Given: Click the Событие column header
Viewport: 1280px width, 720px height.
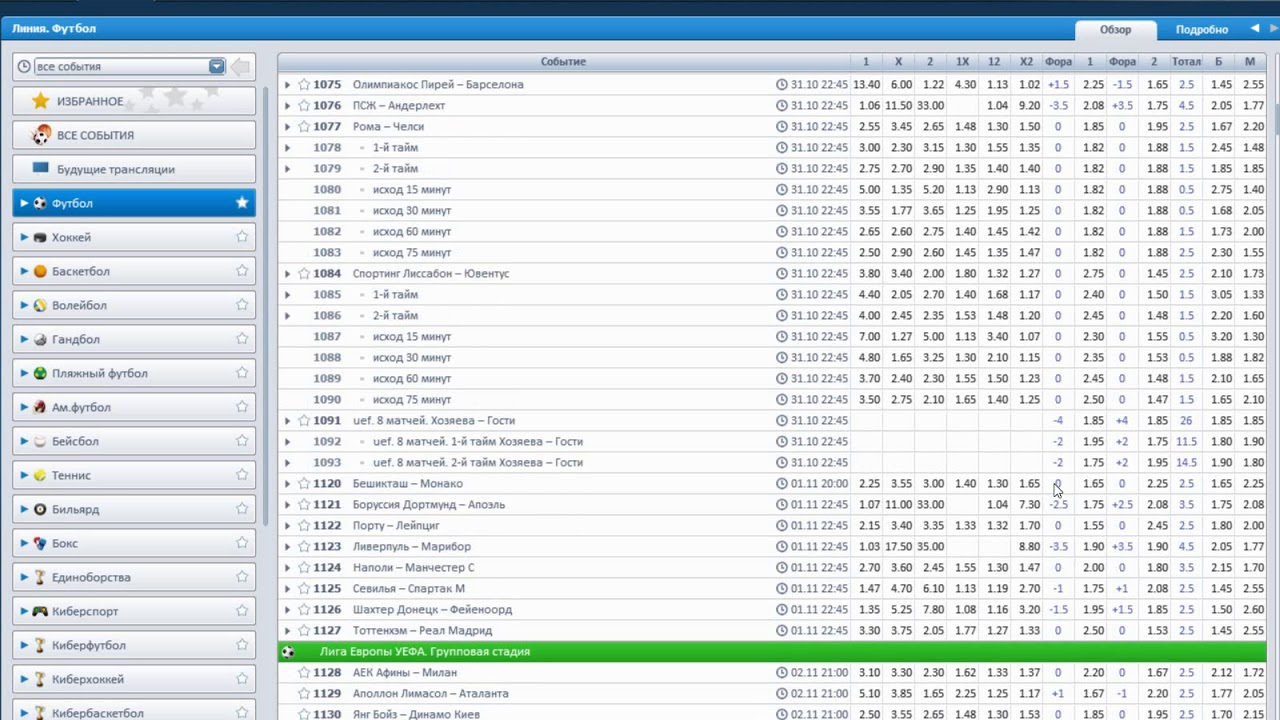Looking at the screenshot, I should tap(563, 62).
